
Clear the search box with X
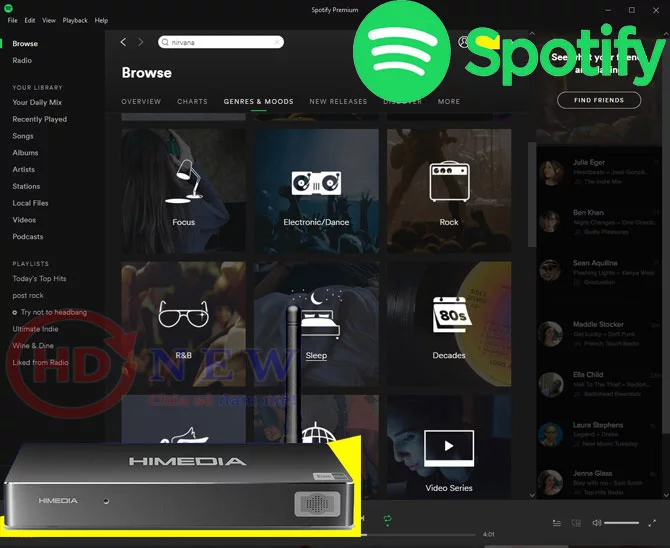point(277,42)
